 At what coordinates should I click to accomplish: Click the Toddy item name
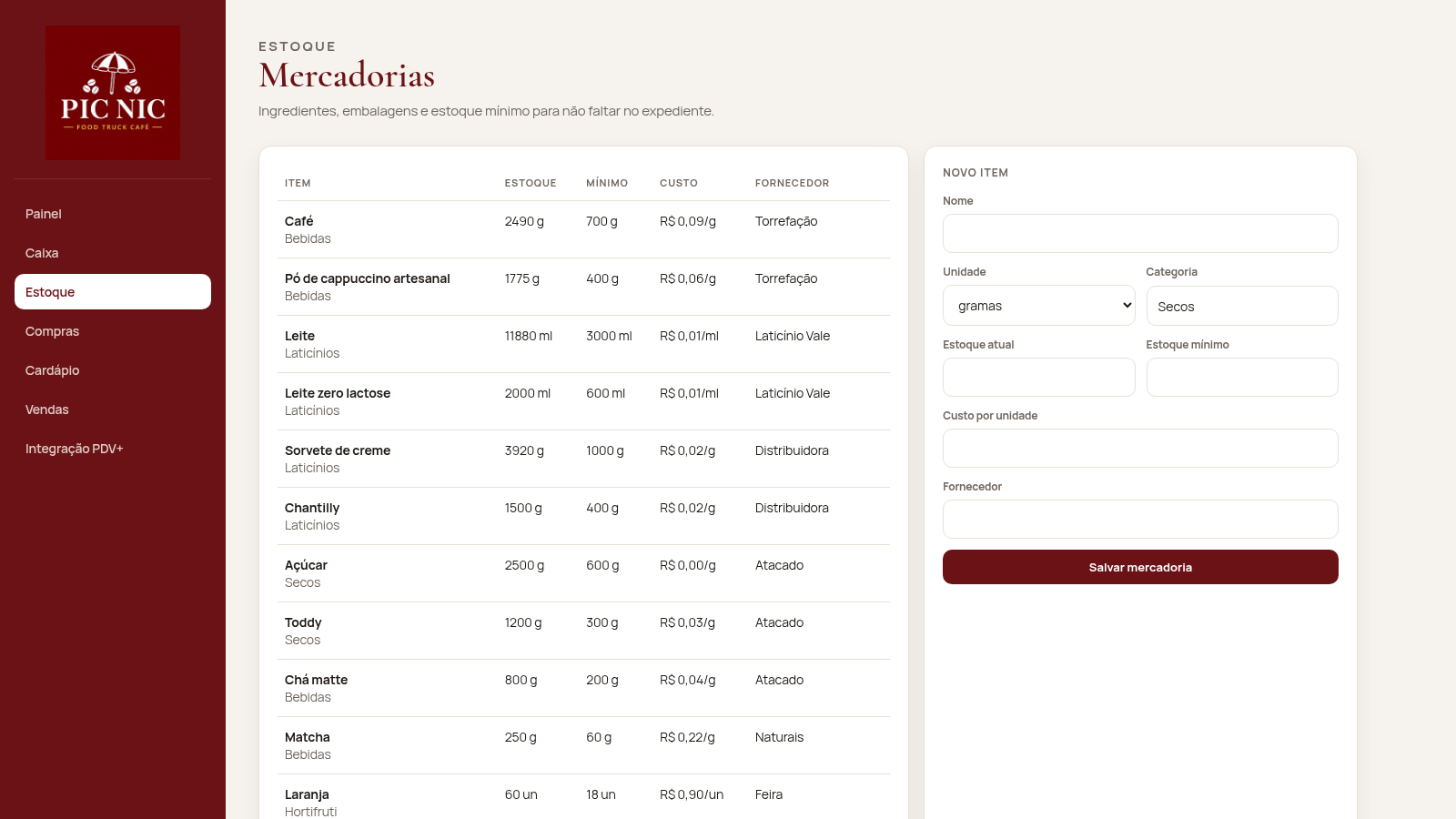(303, 622)
